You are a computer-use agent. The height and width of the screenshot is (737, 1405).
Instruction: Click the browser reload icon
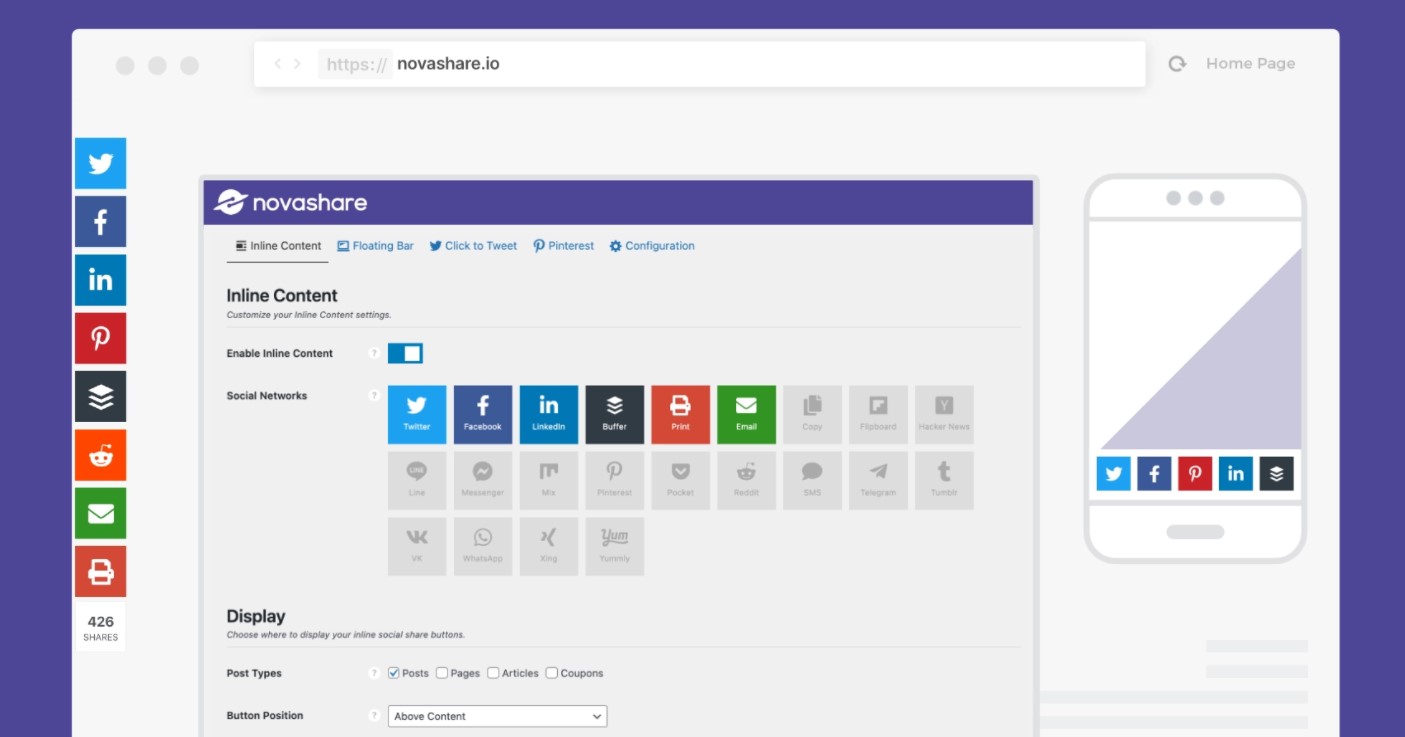1177,64
